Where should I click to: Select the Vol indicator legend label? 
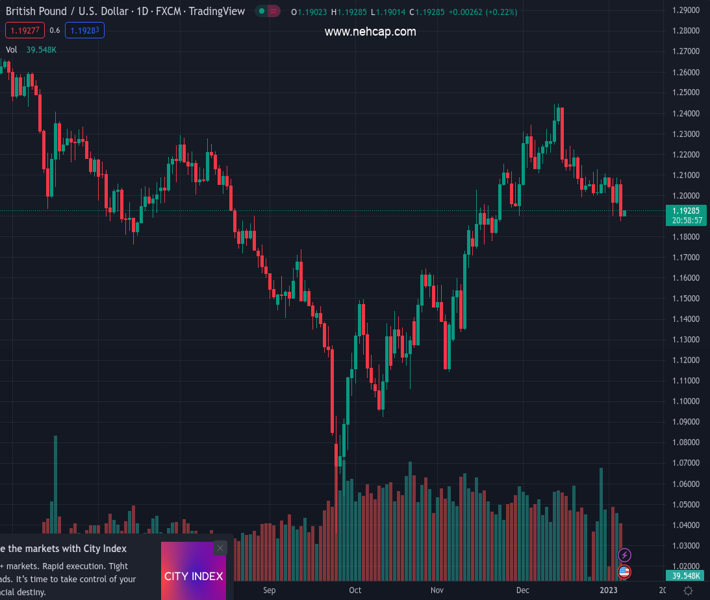11,49
